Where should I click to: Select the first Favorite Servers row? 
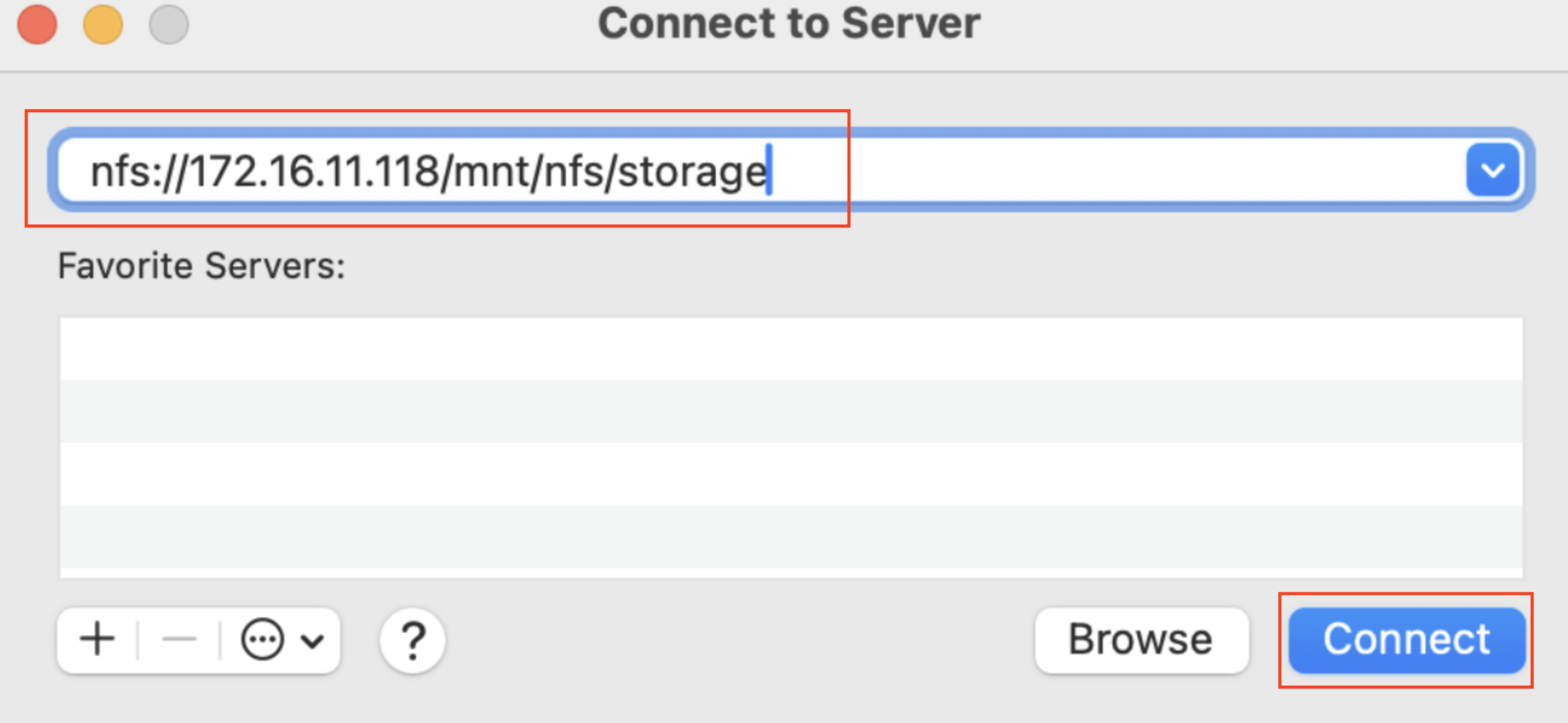click(x=791, y=349)
